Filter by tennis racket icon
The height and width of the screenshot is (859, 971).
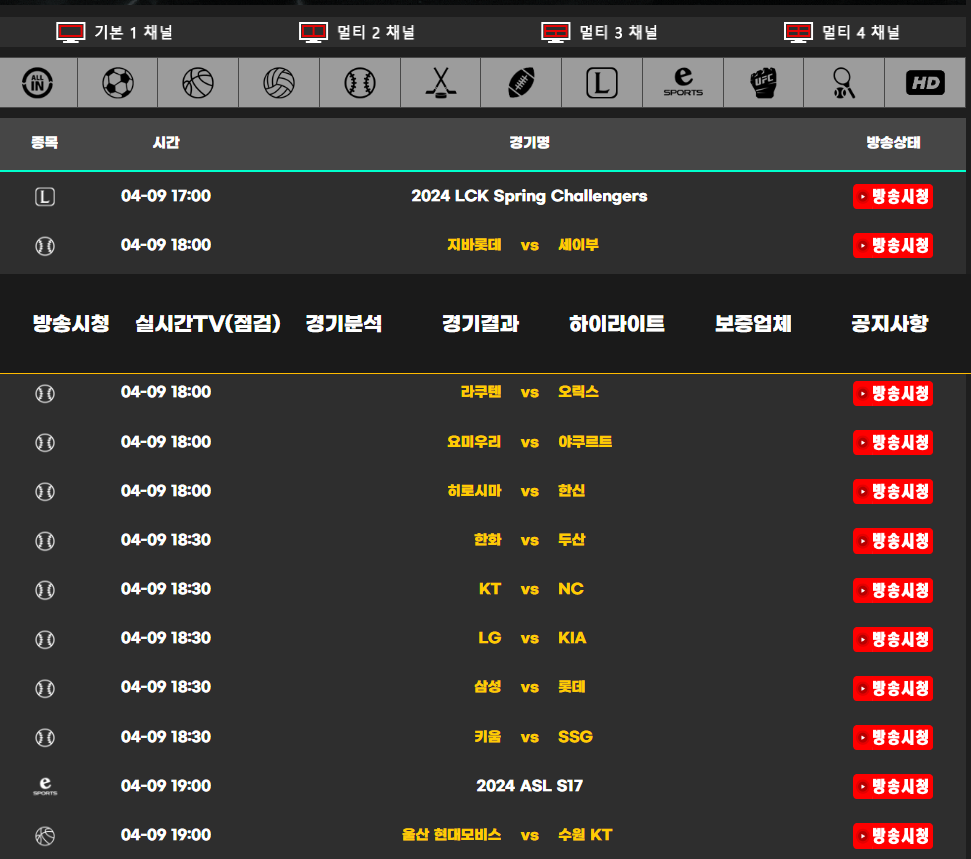(x=844, y=82)
